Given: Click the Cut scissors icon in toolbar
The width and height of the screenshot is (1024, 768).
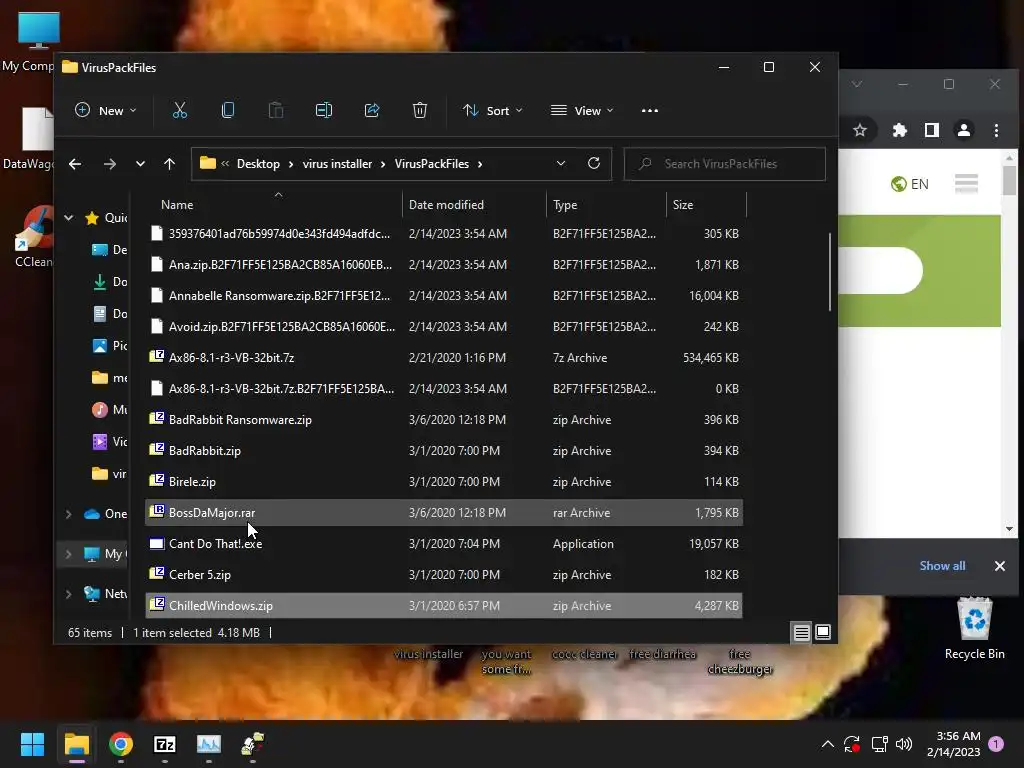Looking at the screenshot, I should point(180,110).
